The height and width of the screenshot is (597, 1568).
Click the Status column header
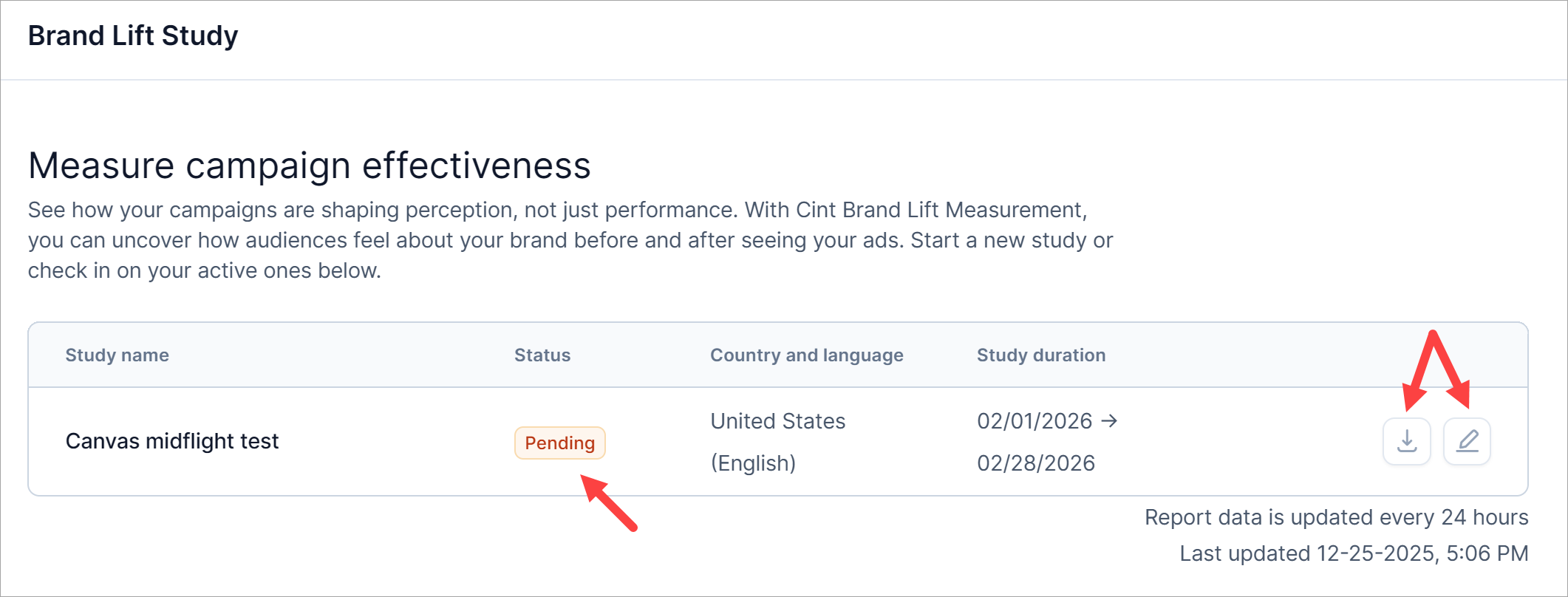click(542, 355)
